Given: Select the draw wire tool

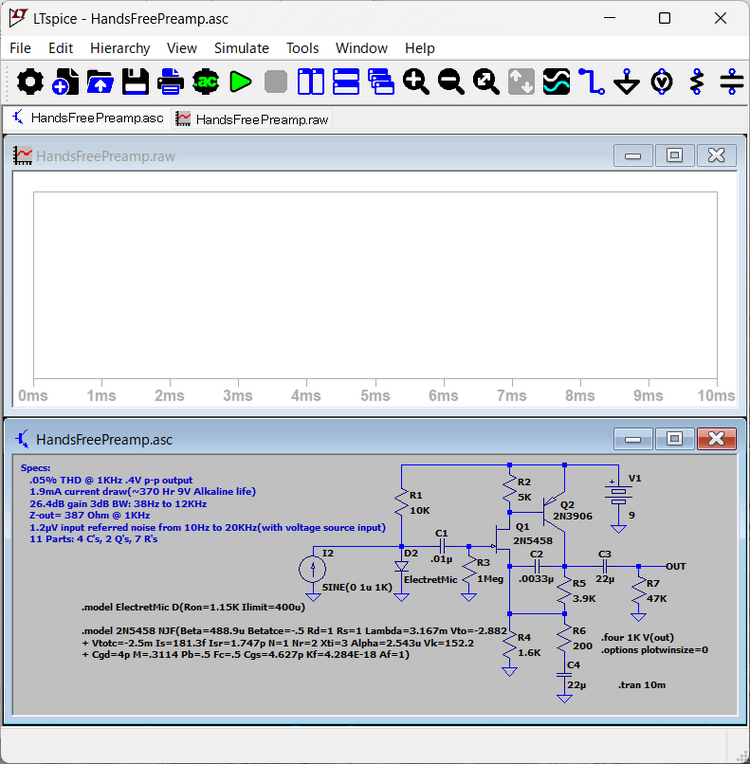Looking at the screenshot, I should click(x=592, y=82).
